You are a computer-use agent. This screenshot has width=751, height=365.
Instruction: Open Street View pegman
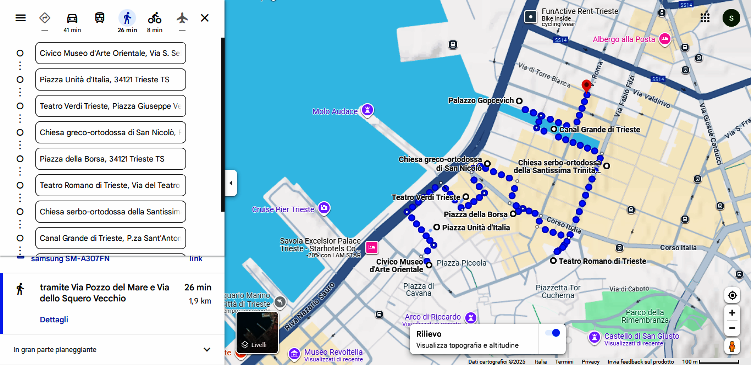click(x=732, y=346)
